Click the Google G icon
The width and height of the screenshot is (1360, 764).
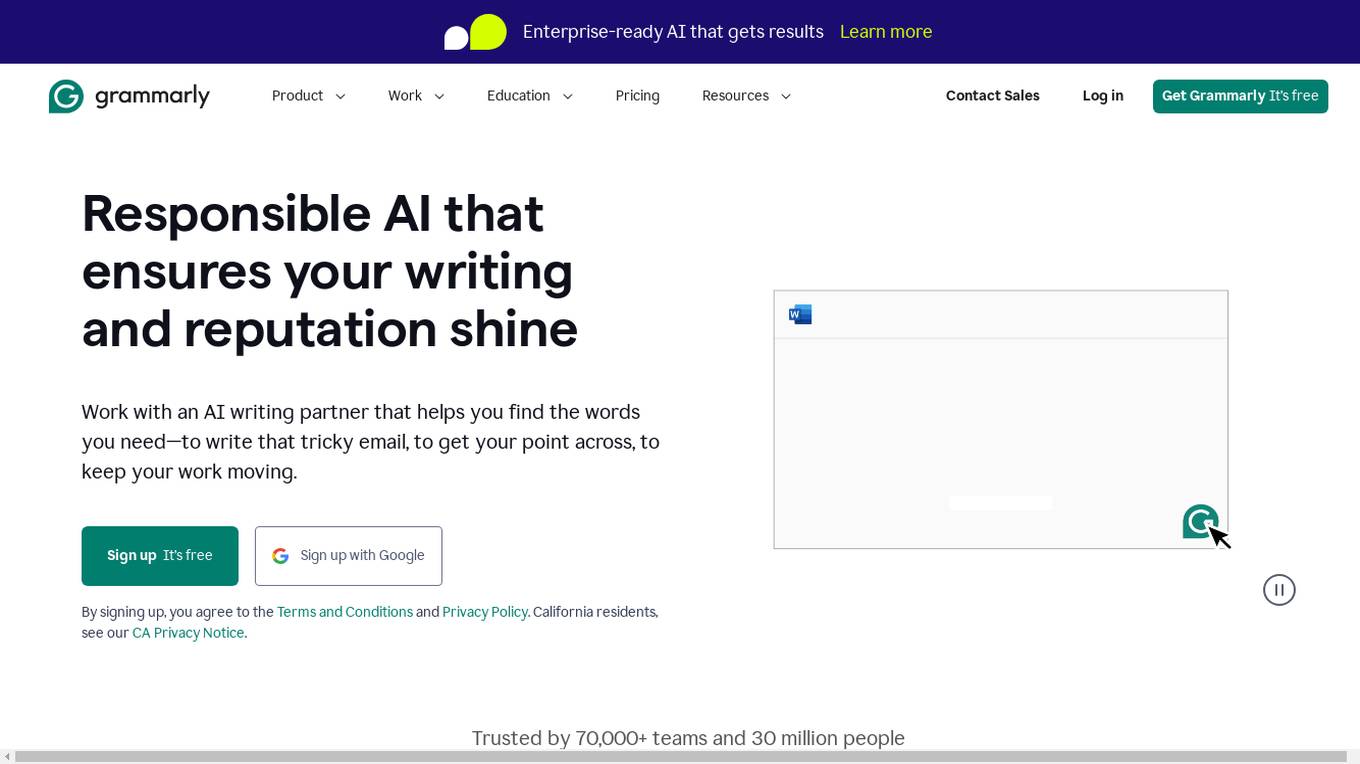click(280, 556)
